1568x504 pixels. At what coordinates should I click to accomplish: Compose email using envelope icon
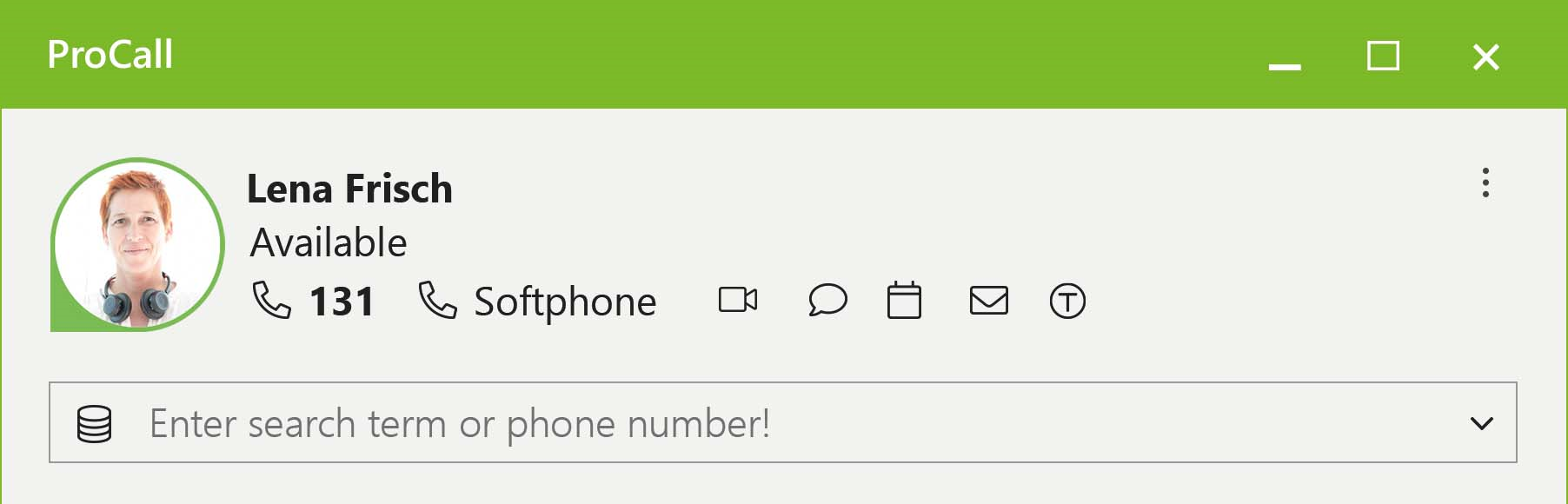(989, 301)
